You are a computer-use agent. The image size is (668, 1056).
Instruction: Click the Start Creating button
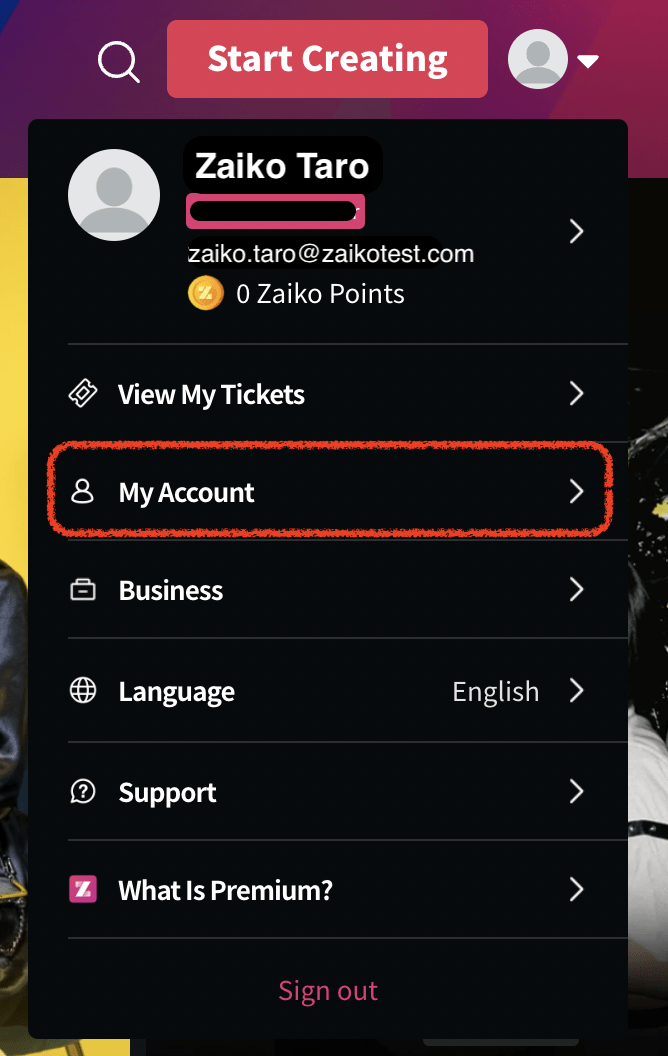[327, 59]
